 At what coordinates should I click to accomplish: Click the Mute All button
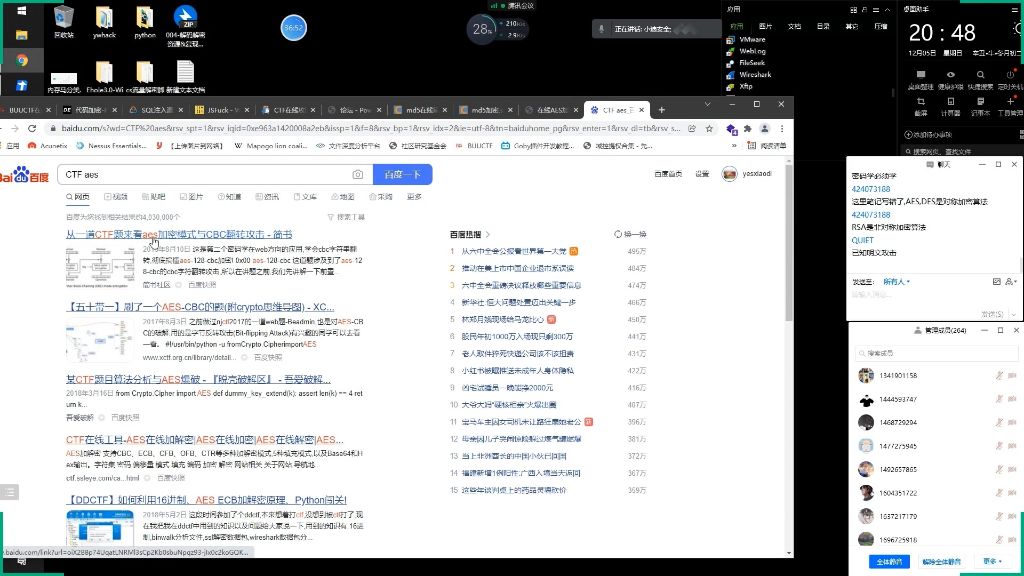pyautogui.click(x=889, y=561)
